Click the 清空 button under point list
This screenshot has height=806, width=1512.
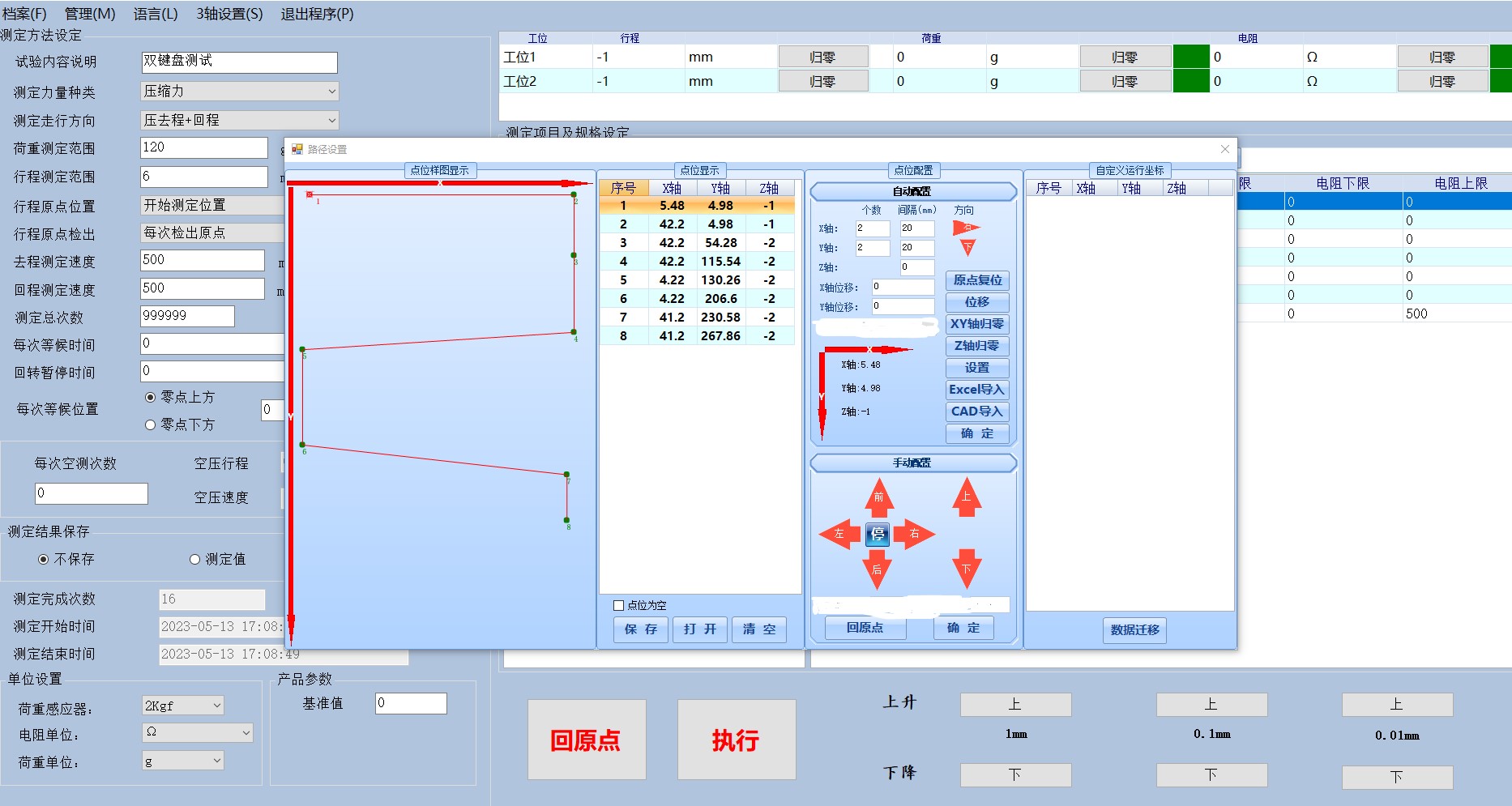pyautogui.click(x=759, y=629)
